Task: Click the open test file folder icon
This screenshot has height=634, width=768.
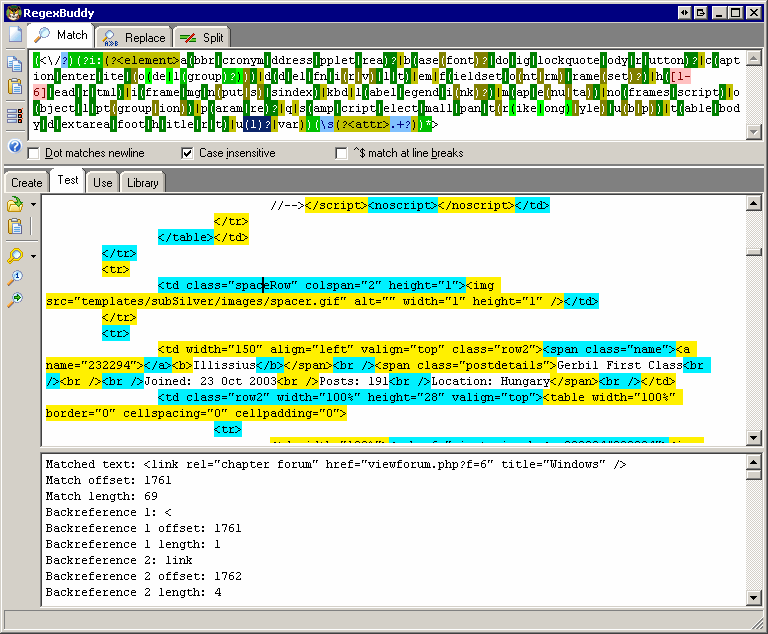Action: tap(15, 204)
